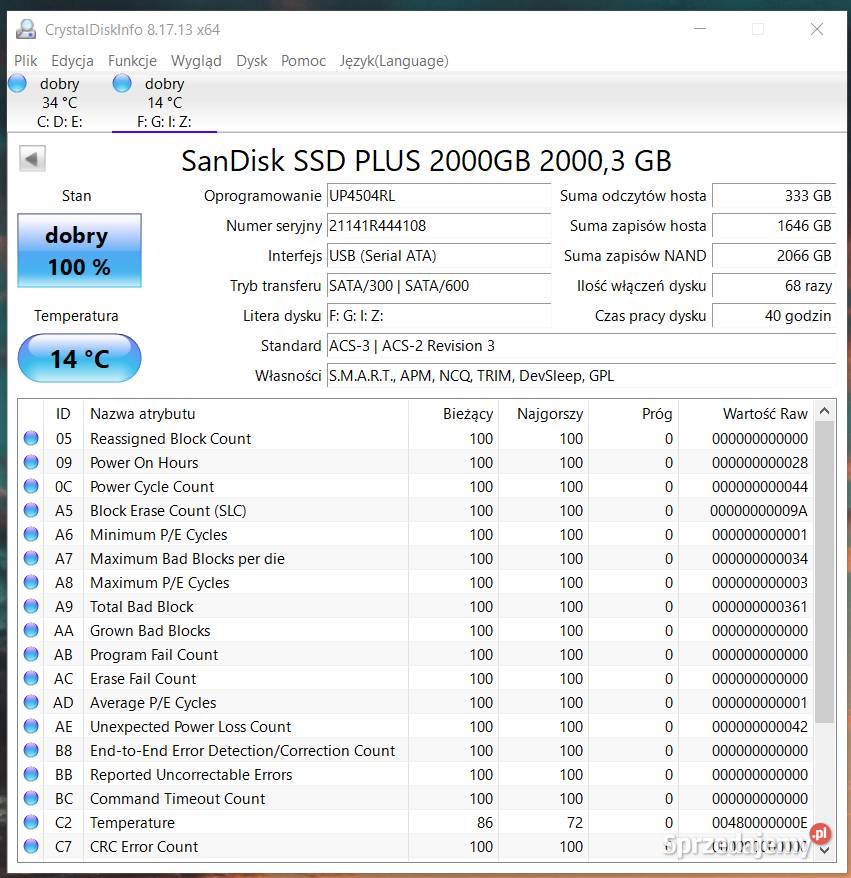Viewport: 851px width, 878px height.
Task: Close the CrystalDiskInfo window
Action: tap(817, 29)
